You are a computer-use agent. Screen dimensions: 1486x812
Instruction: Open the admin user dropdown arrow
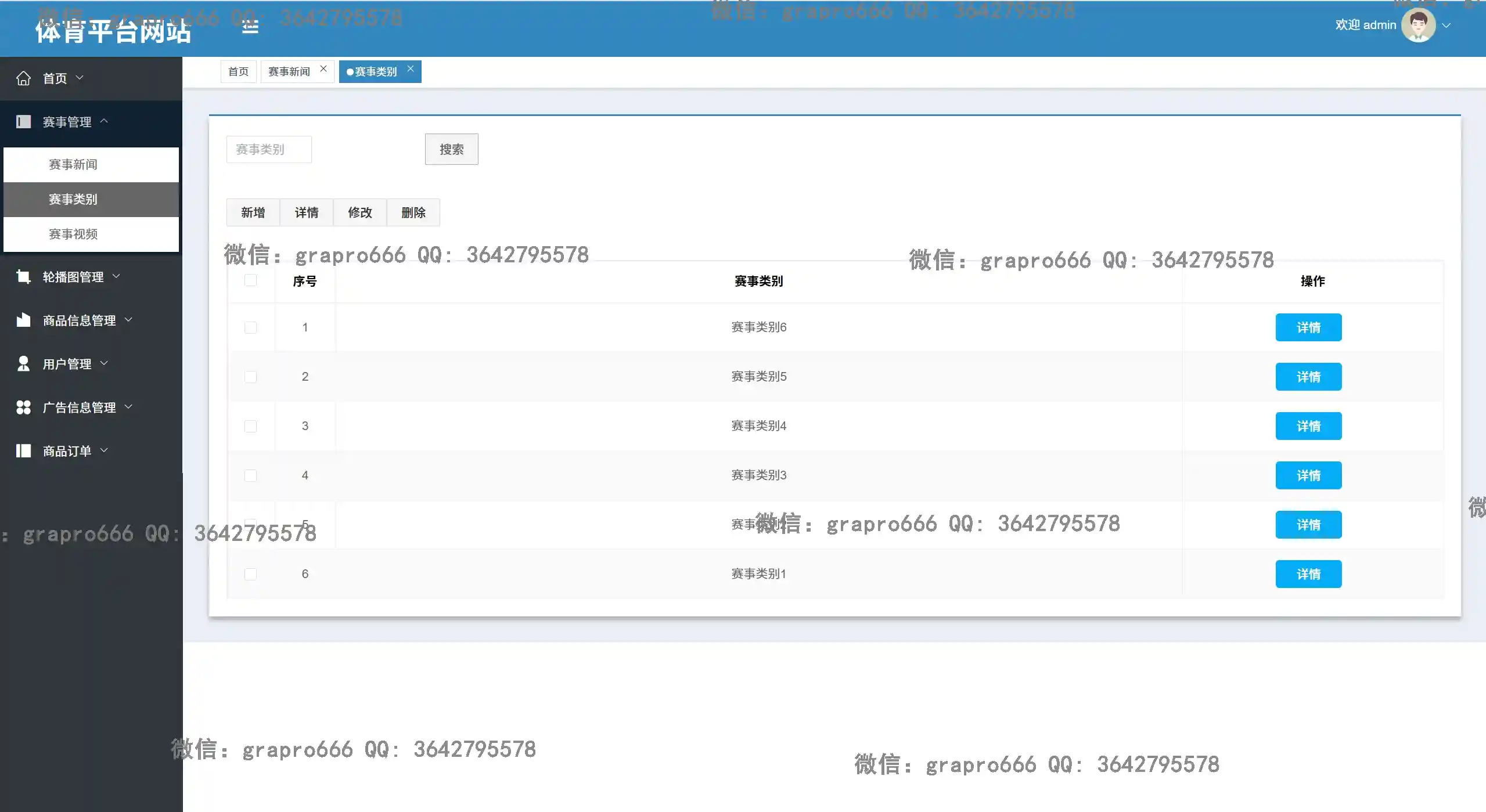[1446, 26]
